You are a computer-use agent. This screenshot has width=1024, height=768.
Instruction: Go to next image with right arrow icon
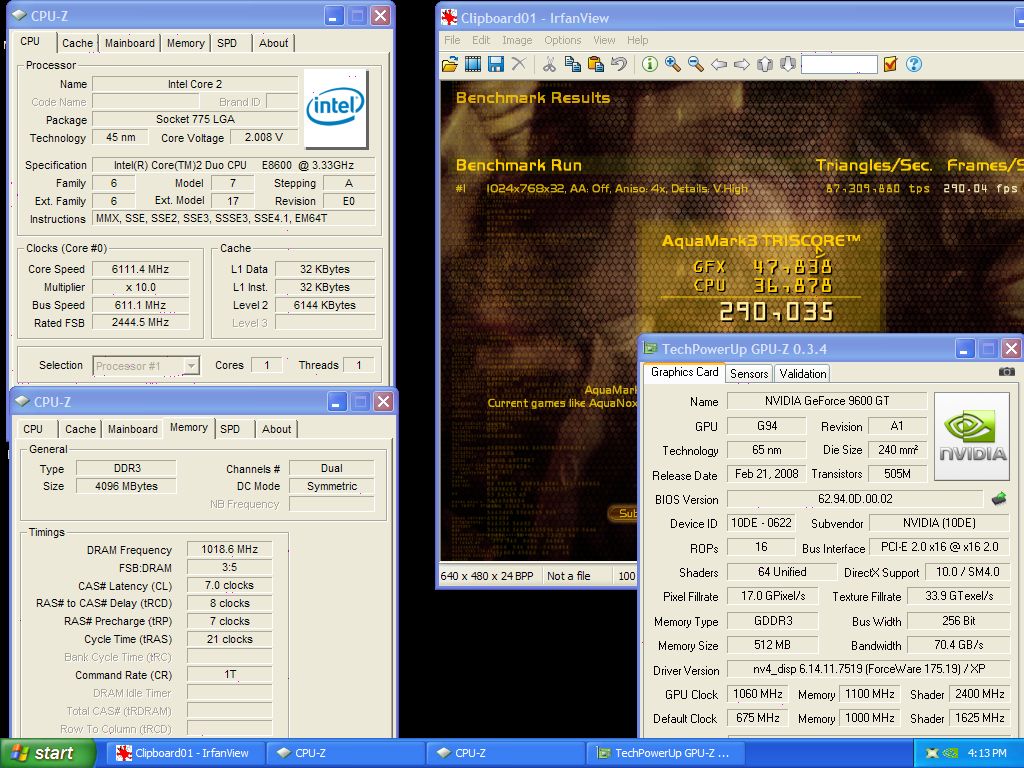pyautogui.click(x=742, y=64)
